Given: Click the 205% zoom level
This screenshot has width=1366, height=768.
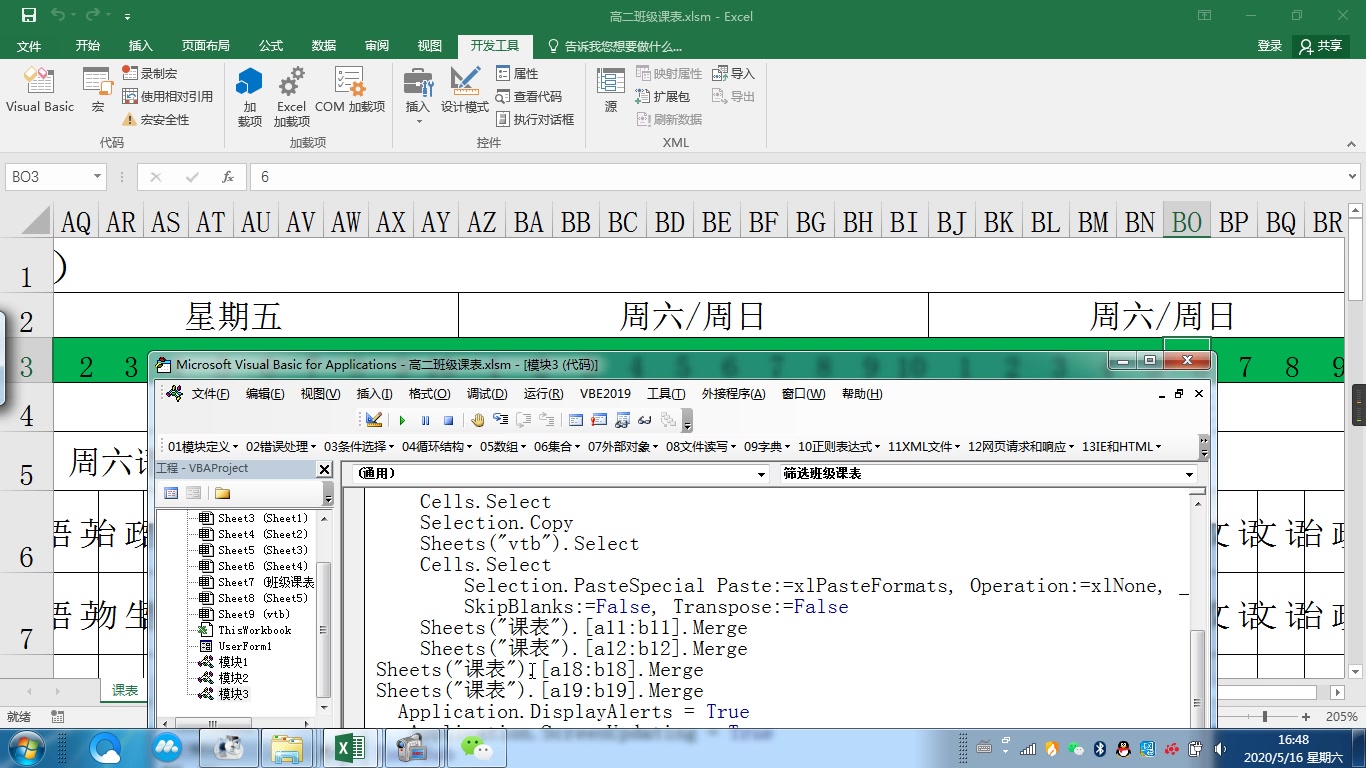Looking at the screenshot, I should point(1341,717).
